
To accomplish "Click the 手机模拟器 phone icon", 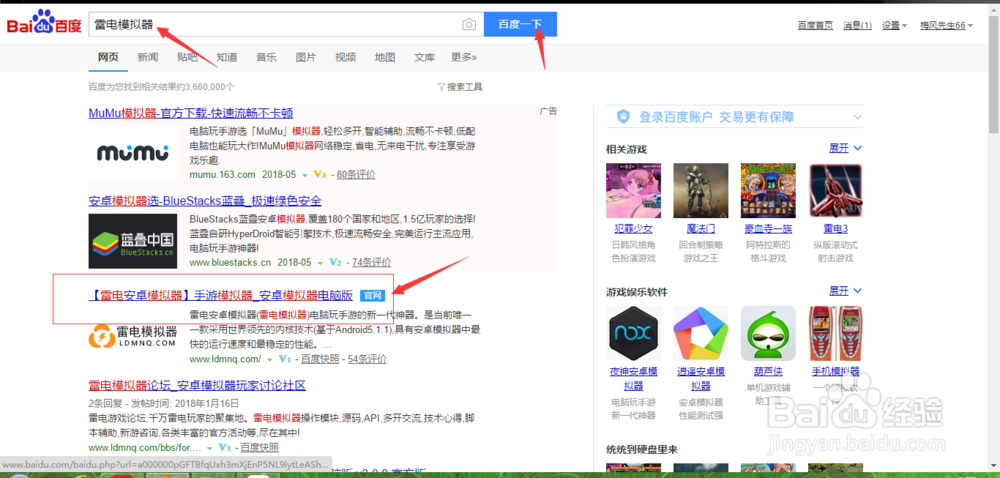I will coord(835,333).
